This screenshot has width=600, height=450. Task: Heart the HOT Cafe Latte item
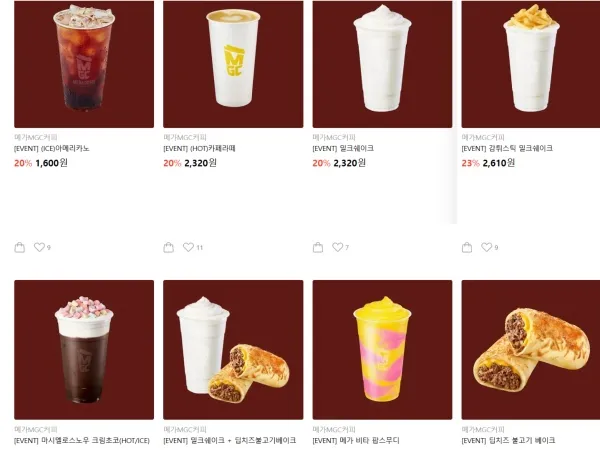tap(188, 247)
